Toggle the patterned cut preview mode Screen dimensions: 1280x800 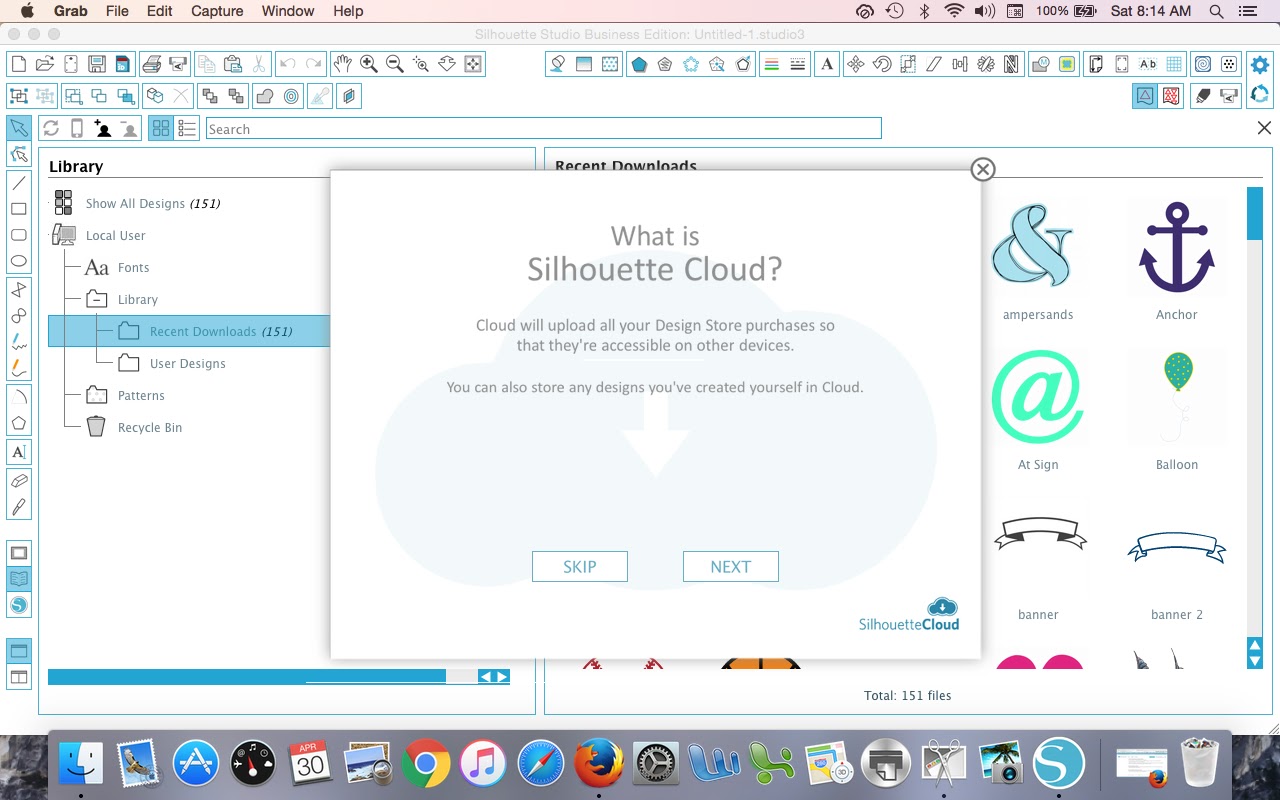coord(1171,95)
